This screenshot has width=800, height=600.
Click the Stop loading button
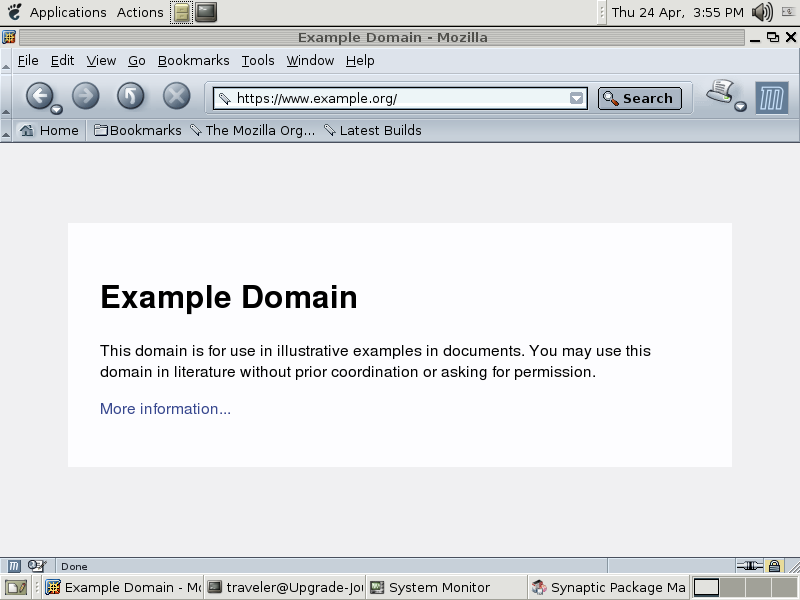[x=176, y=96]
